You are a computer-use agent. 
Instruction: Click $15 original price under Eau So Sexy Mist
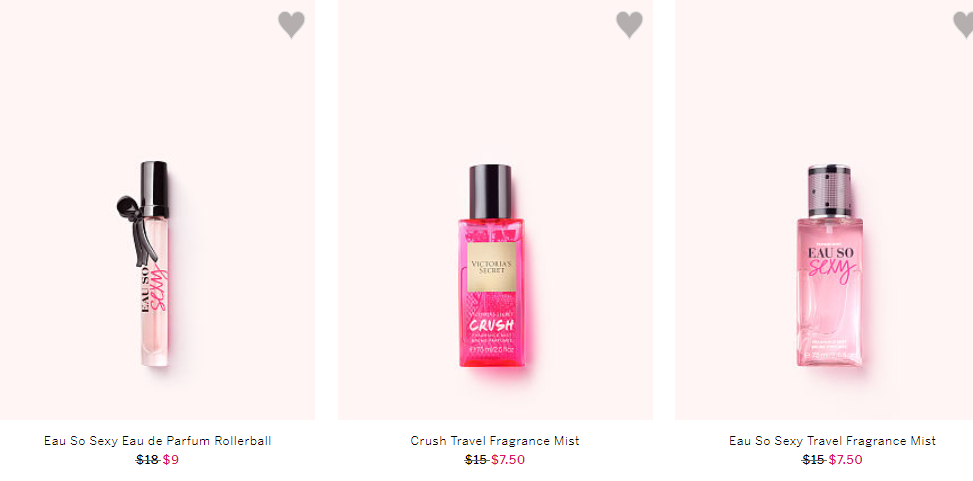click(814, 460)
